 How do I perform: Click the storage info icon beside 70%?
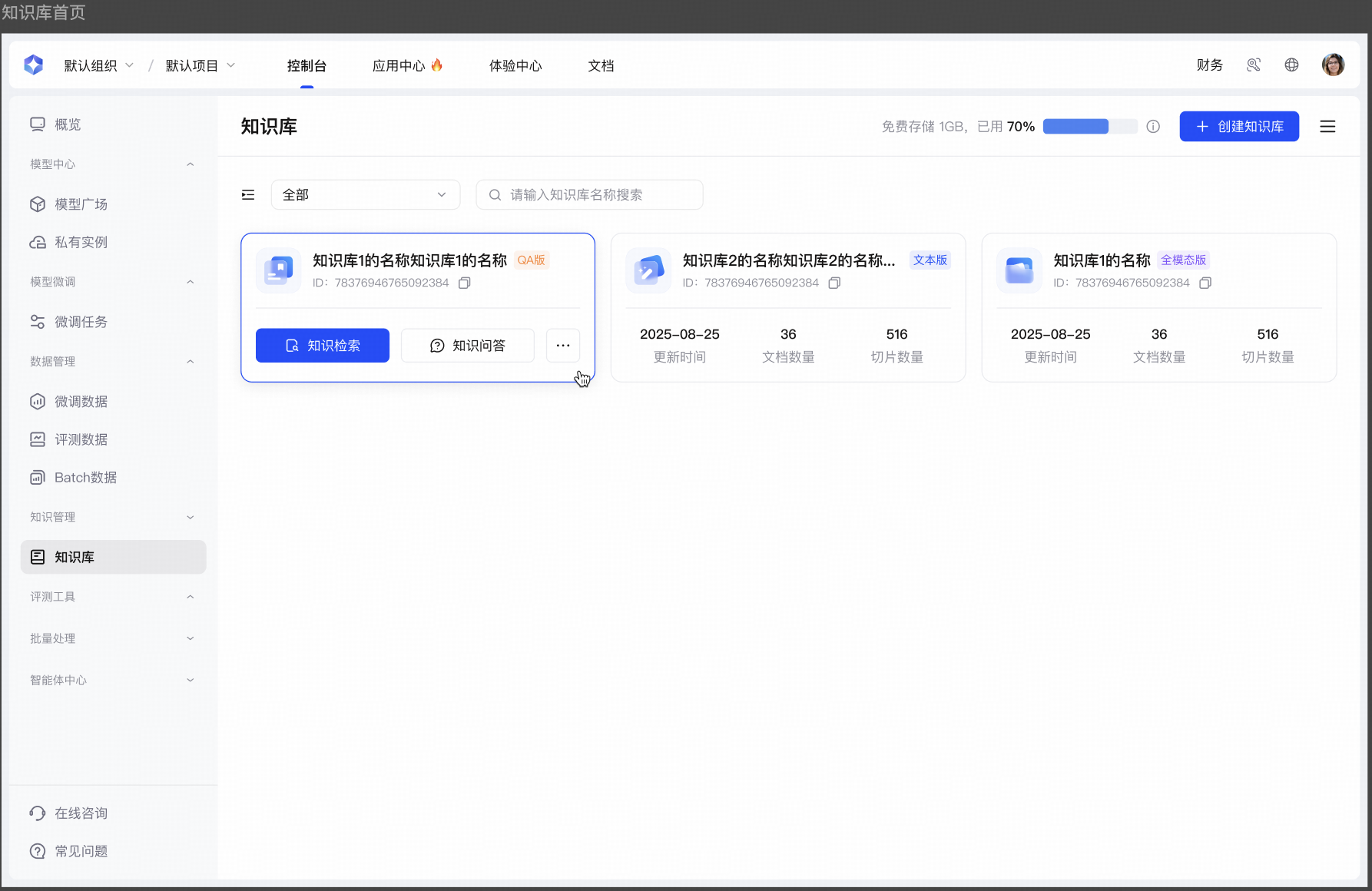click(1153, 127)
